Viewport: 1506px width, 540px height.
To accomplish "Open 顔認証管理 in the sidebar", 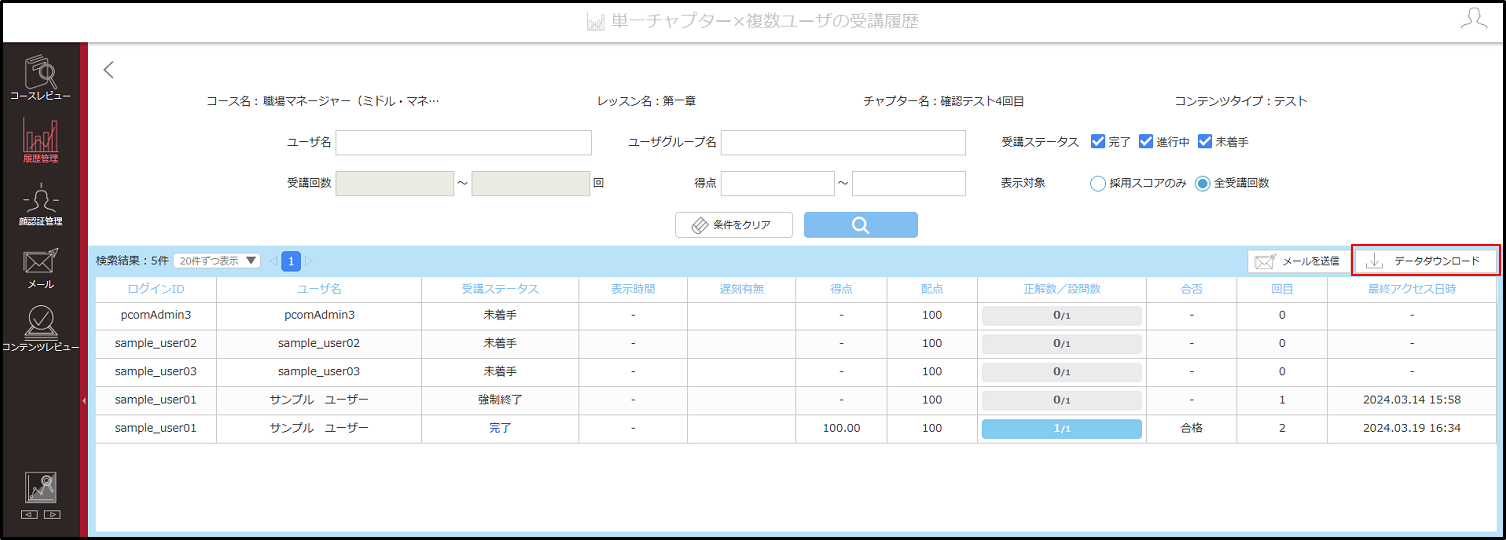I will click(41, 205).
